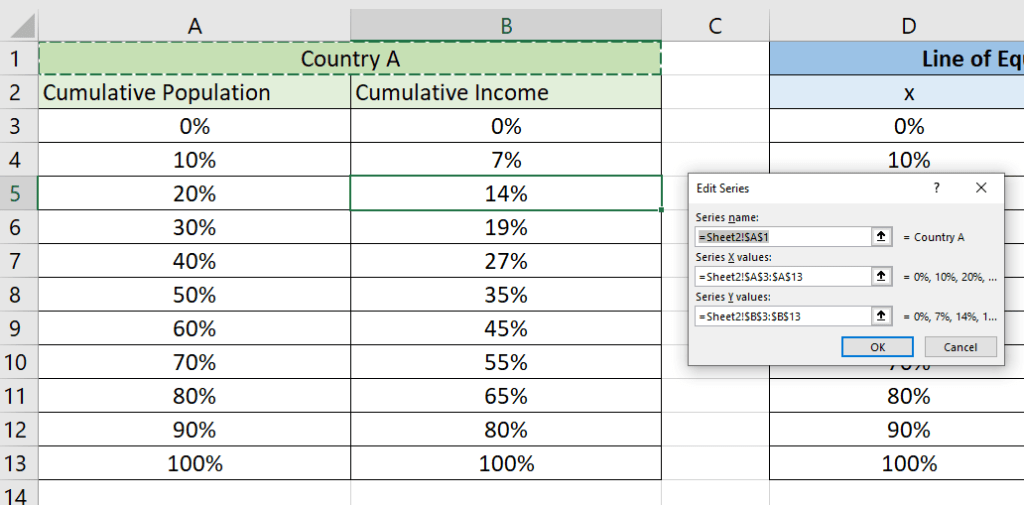This screenshot has height=505, width=1024.
Task: Click the range selector icon for Series Y values
Action: [x=881, y=316]
